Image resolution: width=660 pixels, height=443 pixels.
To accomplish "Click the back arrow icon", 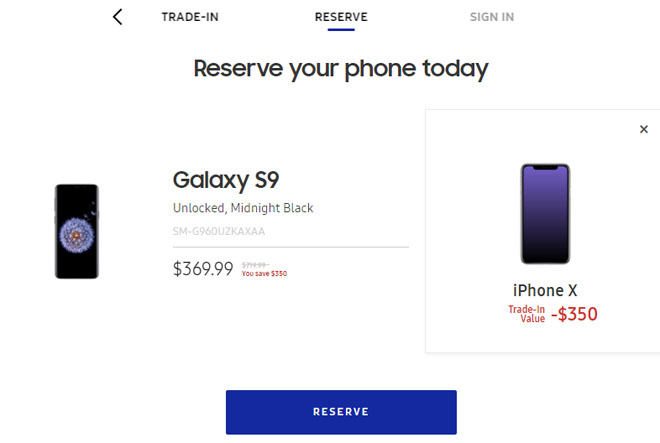I will [118, 17].
